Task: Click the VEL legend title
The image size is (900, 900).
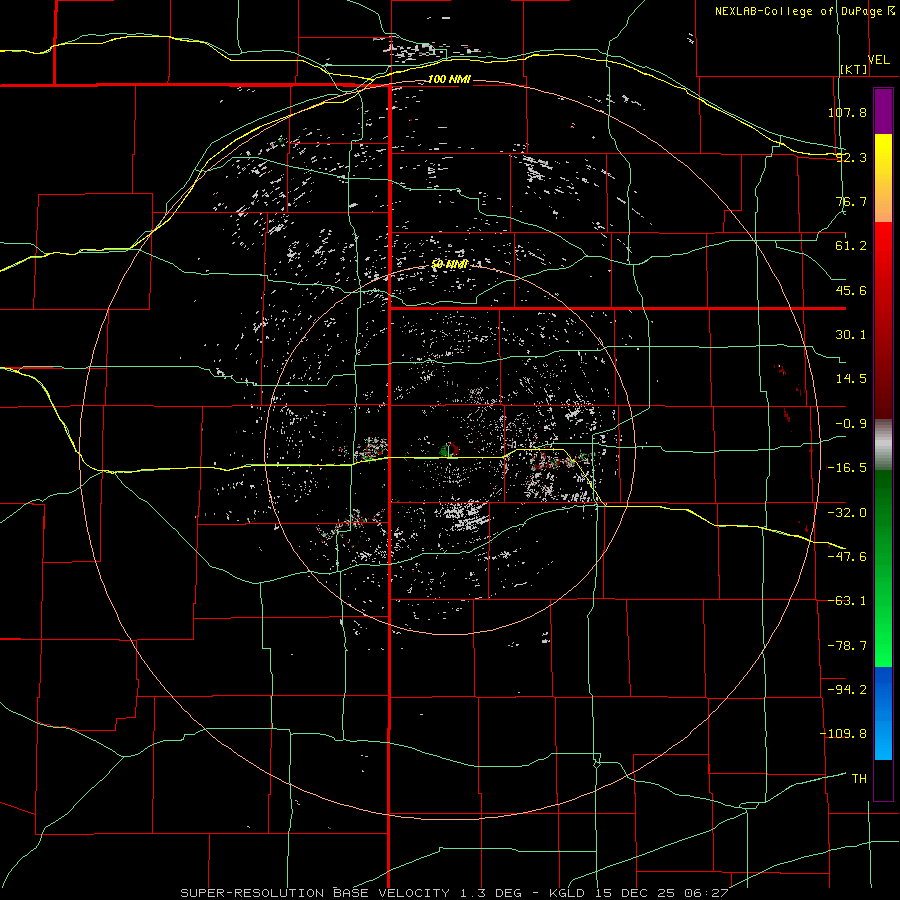Action: point(878,60)
